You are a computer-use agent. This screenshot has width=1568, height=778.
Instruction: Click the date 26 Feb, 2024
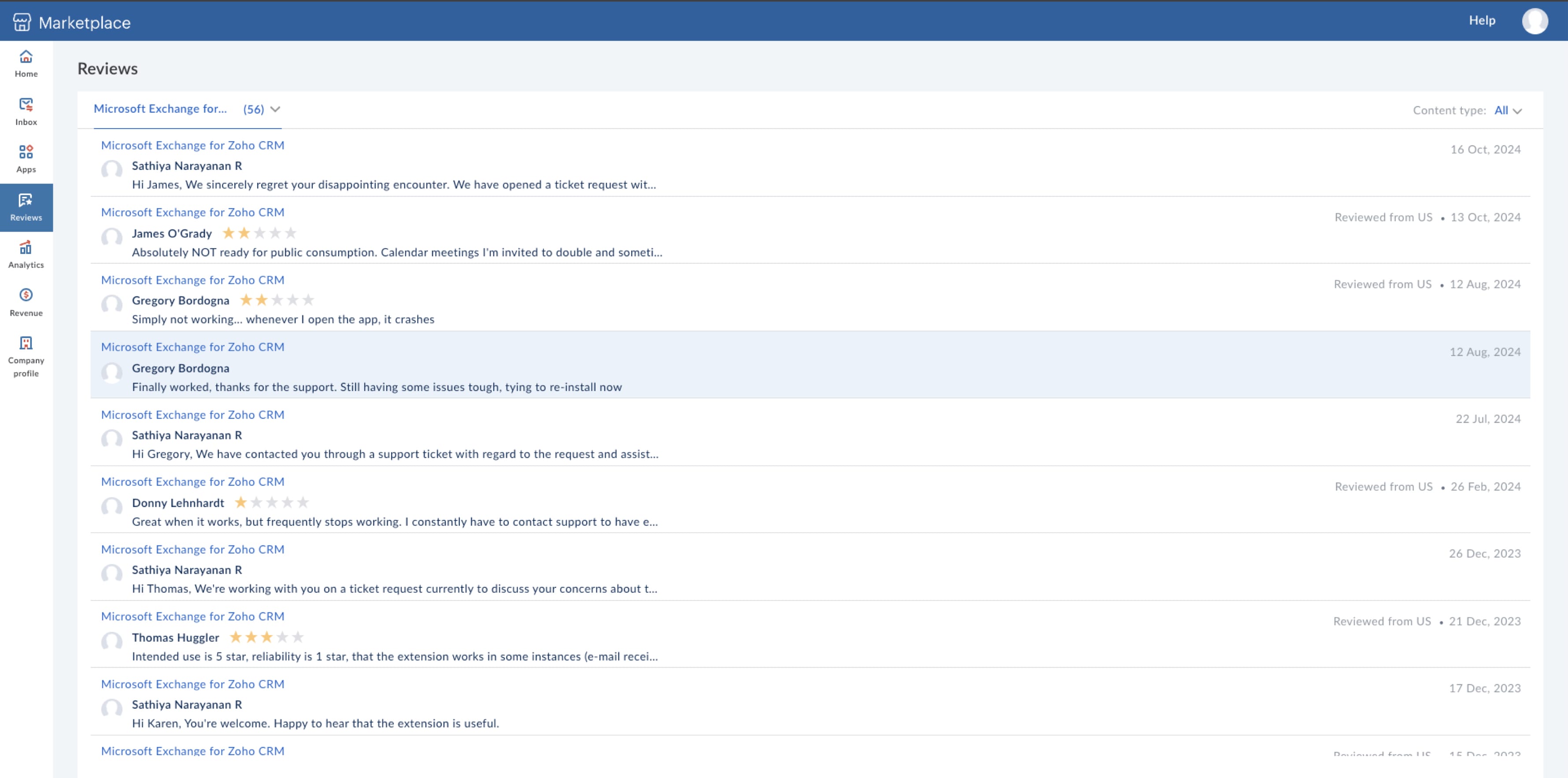(x=1485, y=487)
